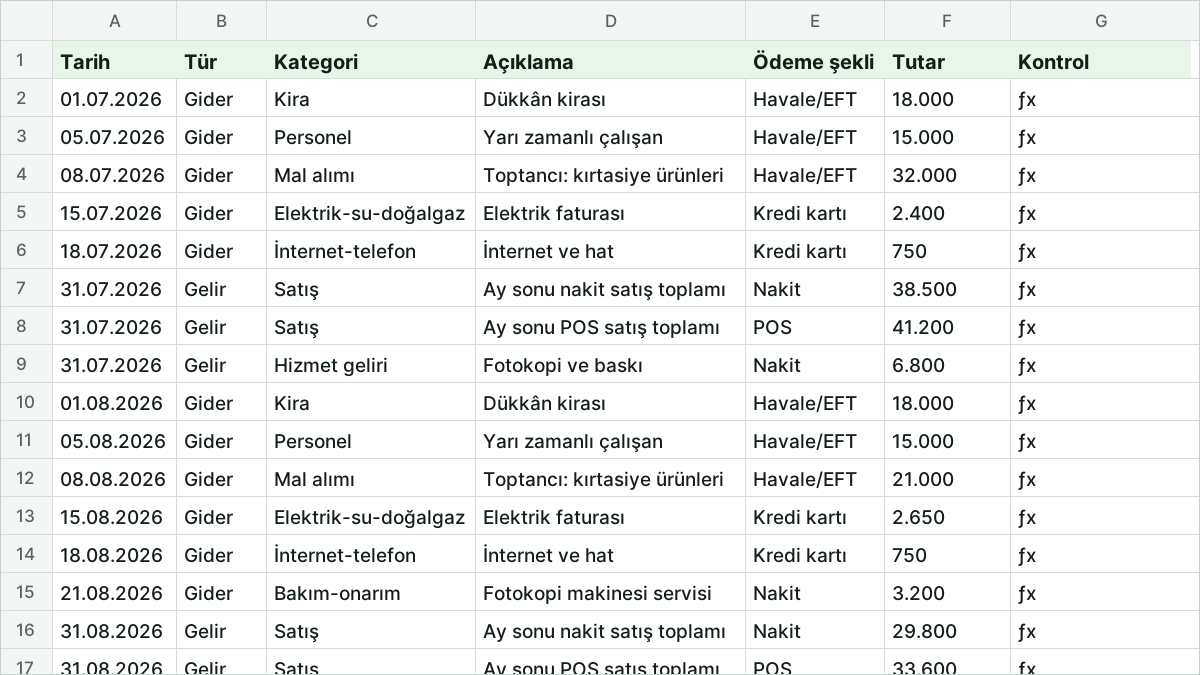This screenshot has width=1200, height=675.
Task: Click the Ödeme şekli header cell
Action: [x=814, y=61]
